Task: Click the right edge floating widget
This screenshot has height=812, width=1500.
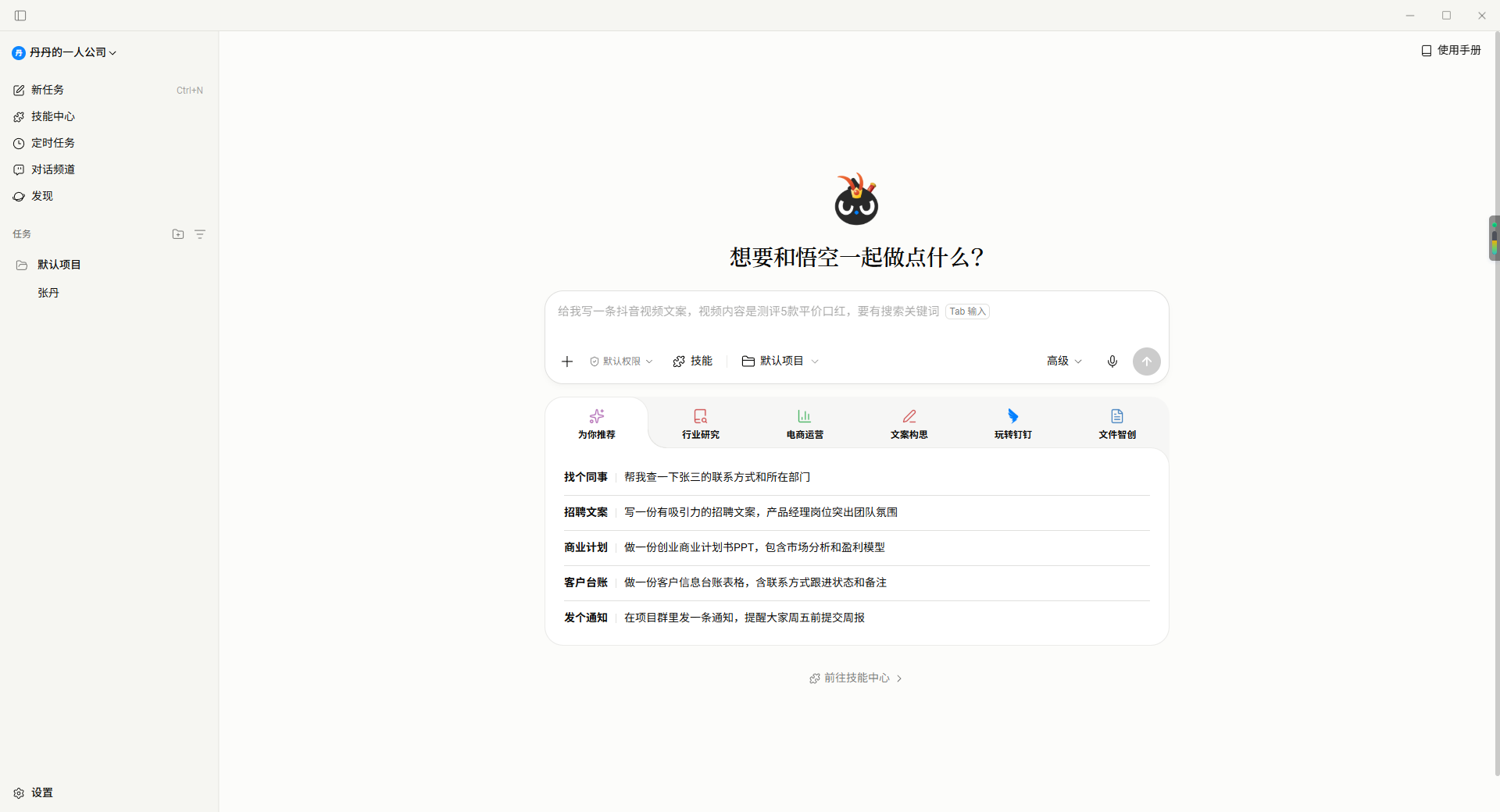Action: 1494,238
